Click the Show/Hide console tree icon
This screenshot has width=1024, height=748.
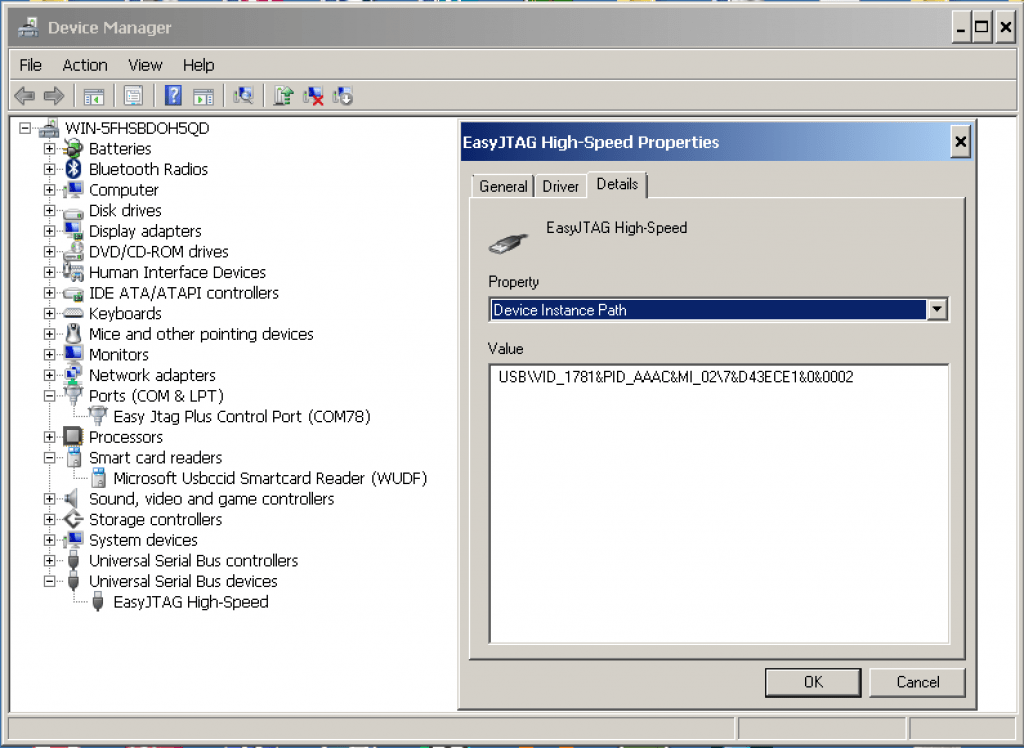point(93,95)
